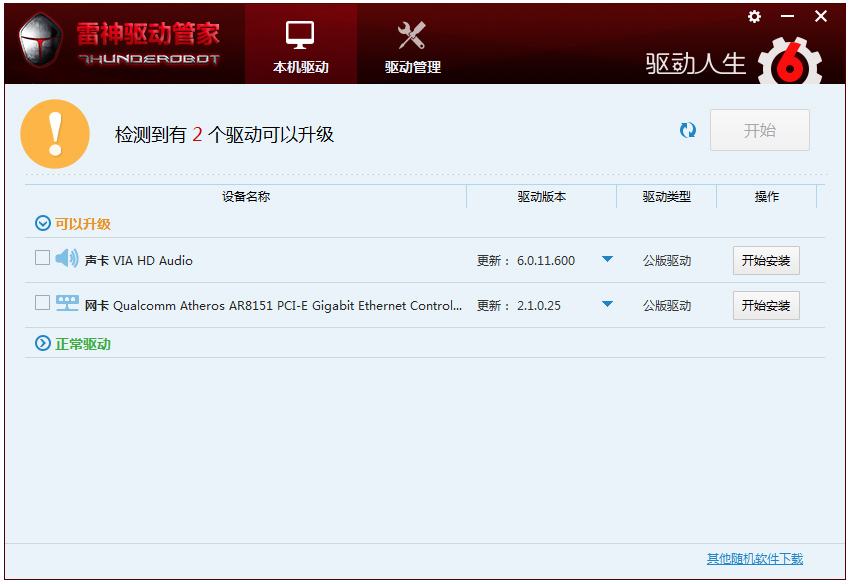
Task: Click the 开始 button
Action: (759, 131)
